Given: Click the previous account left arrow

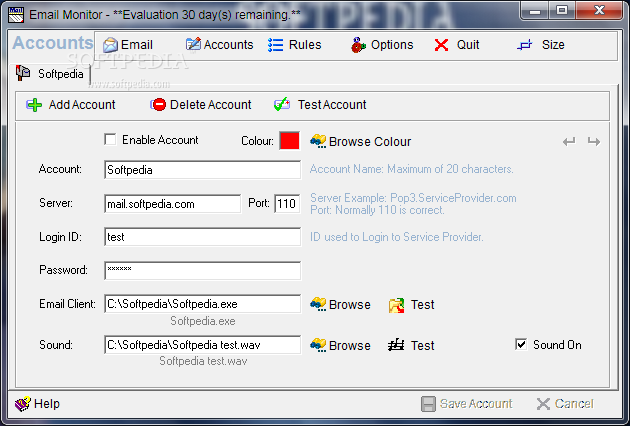Looking at the screenshot, I should click(569, 141).
